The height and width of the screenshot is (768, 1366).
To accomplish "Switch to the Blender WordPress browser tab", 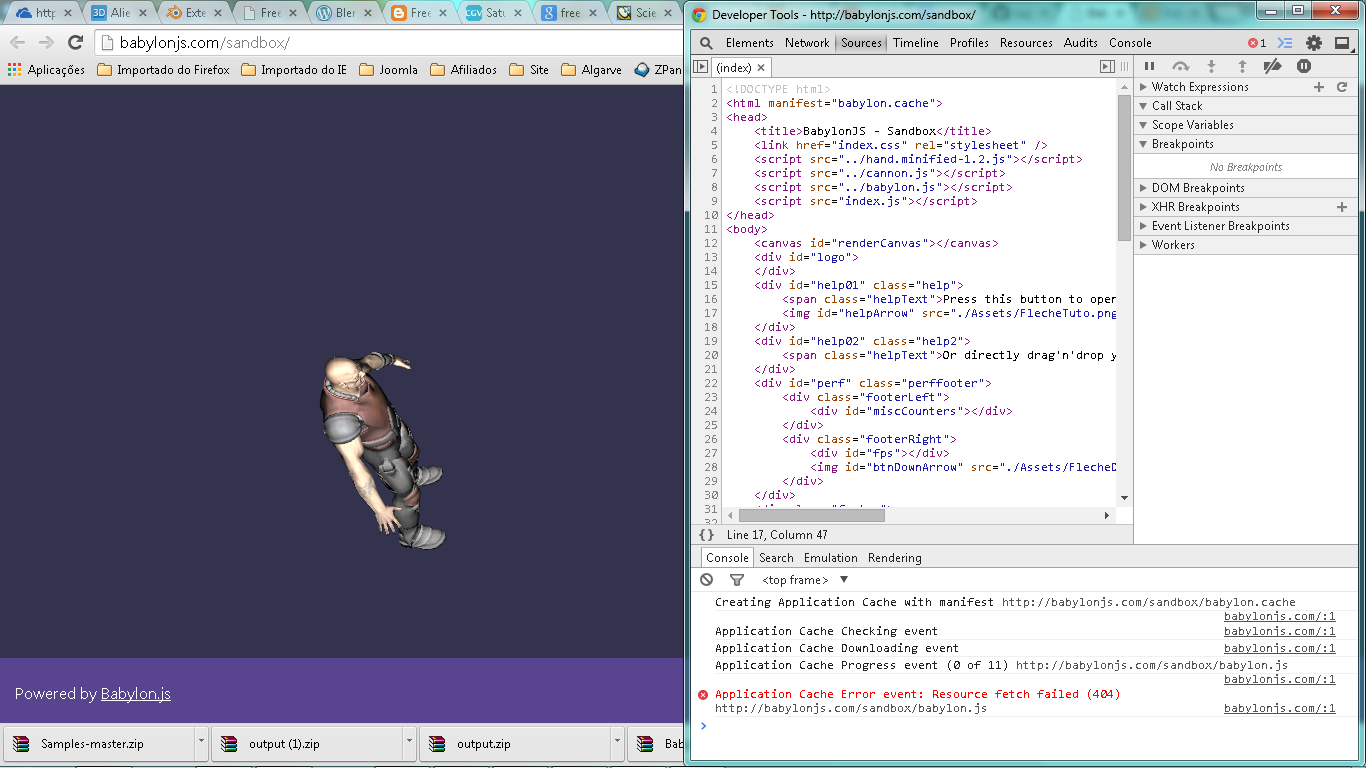I will [x=343, y=14].
